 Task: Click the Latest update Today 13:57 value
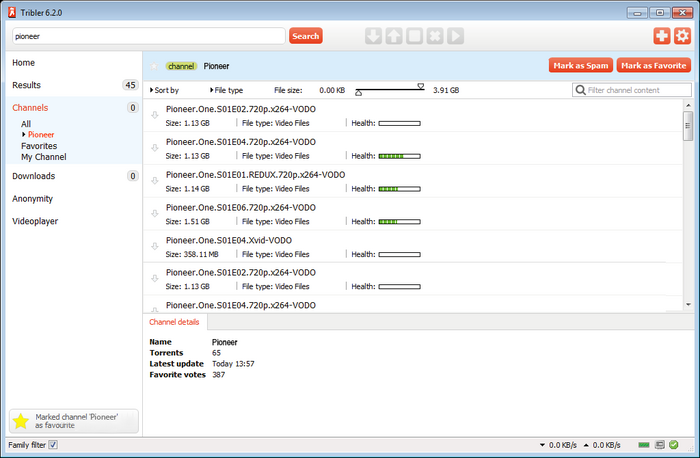click(233, 364)
